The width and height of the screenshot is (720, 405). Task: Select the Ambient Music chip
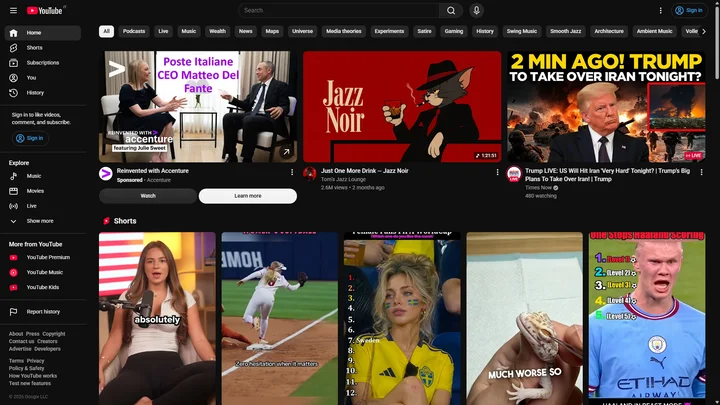coord(654,31)
